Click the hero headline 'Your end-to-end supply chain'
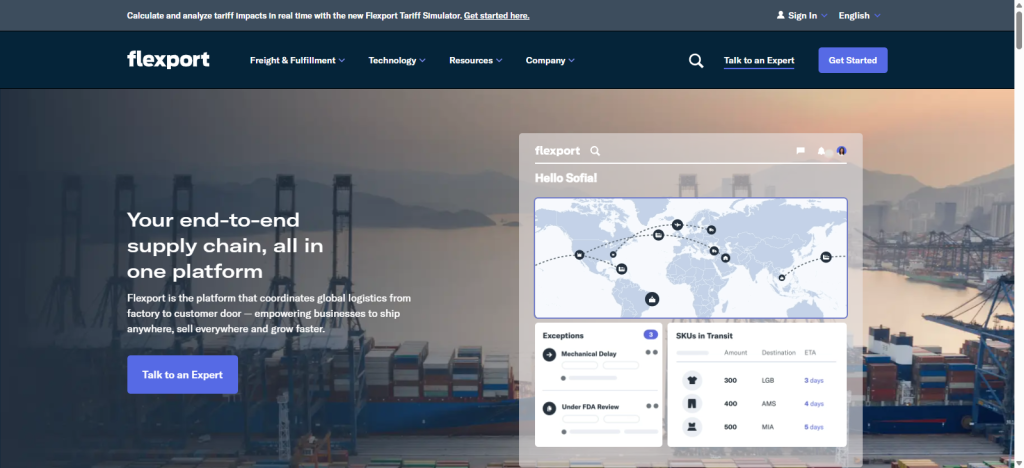Image resolution: width=1024 pixels, height=468 pixels. click(225, 245)
